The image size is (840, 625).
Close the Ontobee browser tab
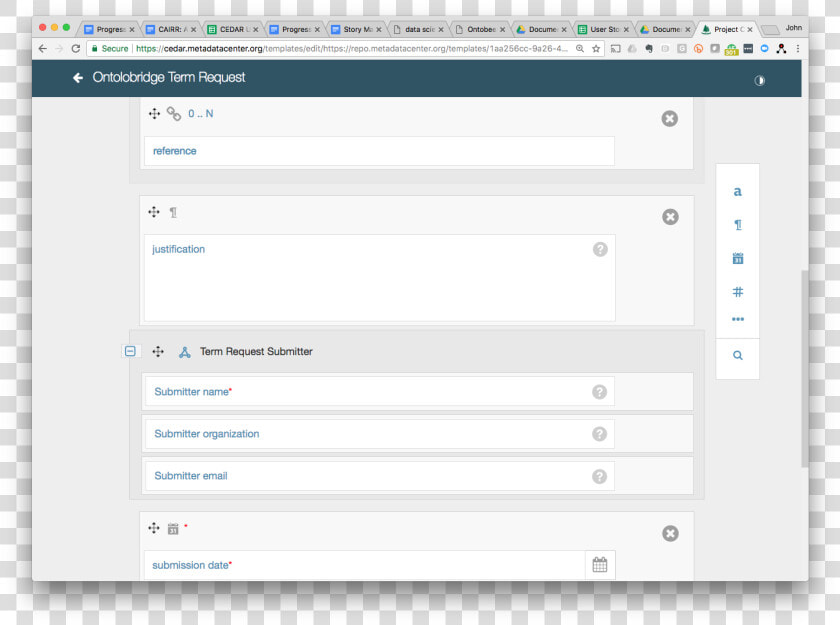click(x=502, y=30)
